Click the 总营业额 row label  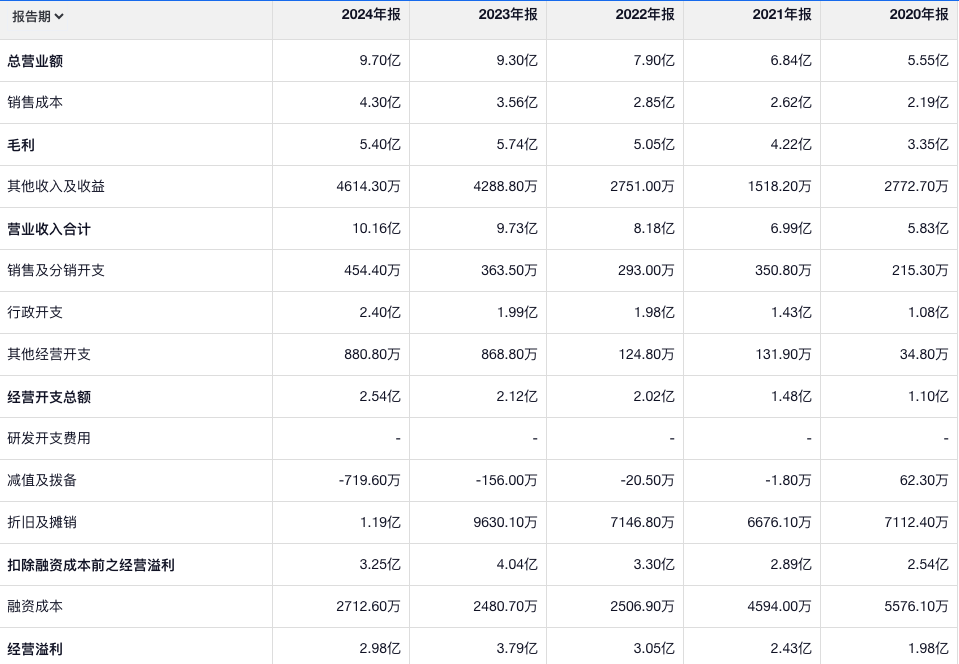coord(35,61)
